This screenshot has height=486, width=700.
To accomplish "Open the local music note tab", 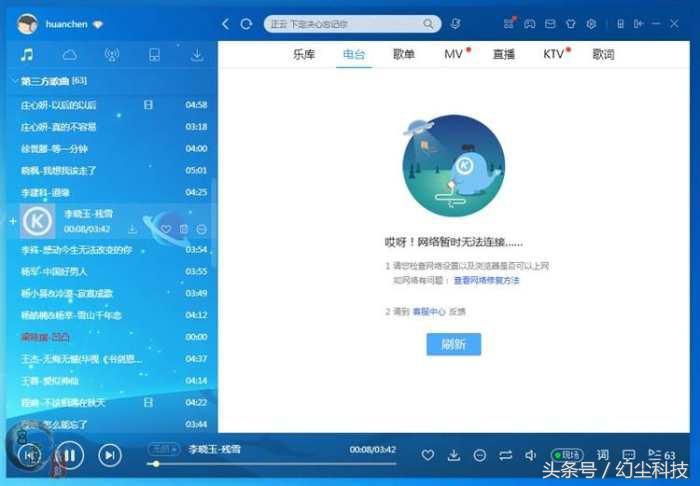I will [27, 55].
